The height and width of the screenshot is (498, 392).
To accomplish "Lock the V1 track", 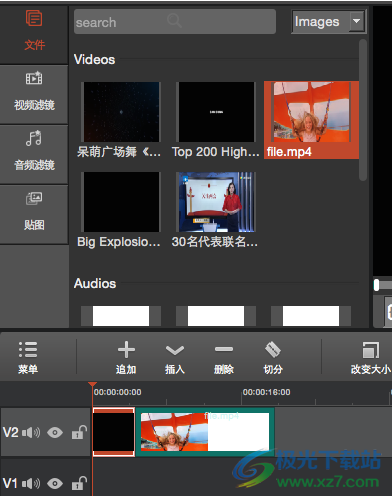I will (79, 483).
